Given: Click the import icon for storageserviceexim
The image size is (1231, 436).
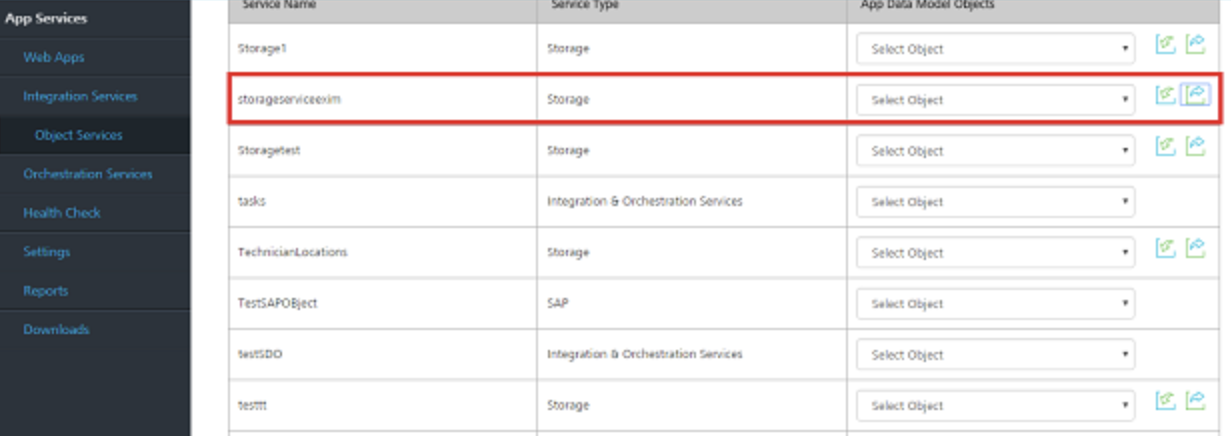Looking at the screenshot, I should click(1165, 95).
